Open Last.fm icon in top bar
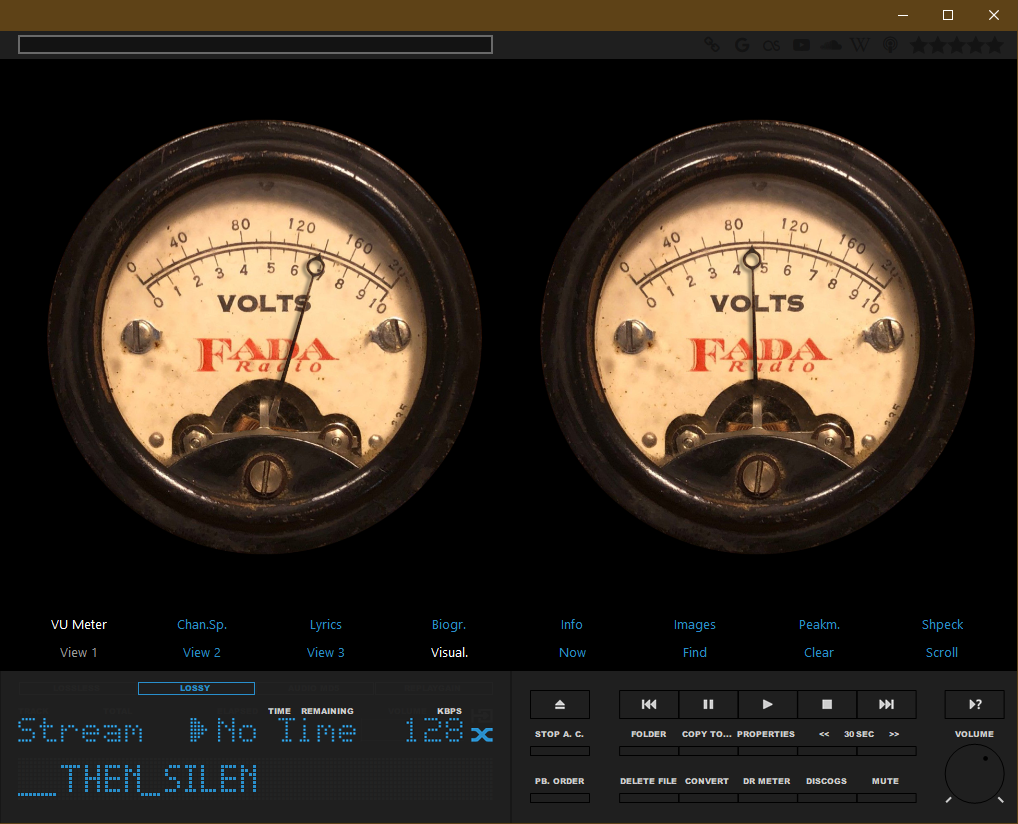 [x=772, y=45]
